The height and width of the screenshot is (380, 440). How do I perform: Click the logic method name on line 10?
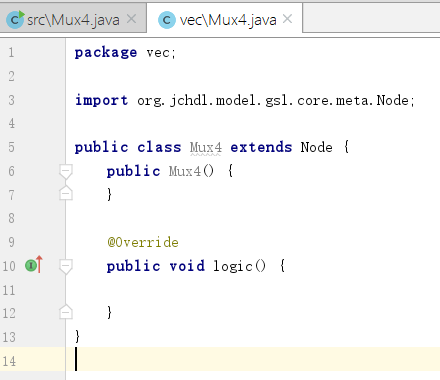pyautogui.click(x=233, y=266)
